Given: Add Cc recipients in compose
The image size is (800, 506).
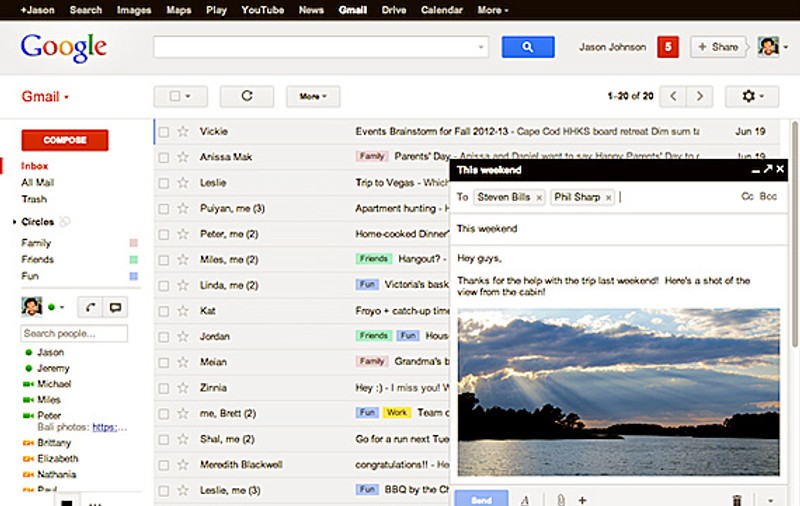Looking at the screenshot, I should (747, 196).
